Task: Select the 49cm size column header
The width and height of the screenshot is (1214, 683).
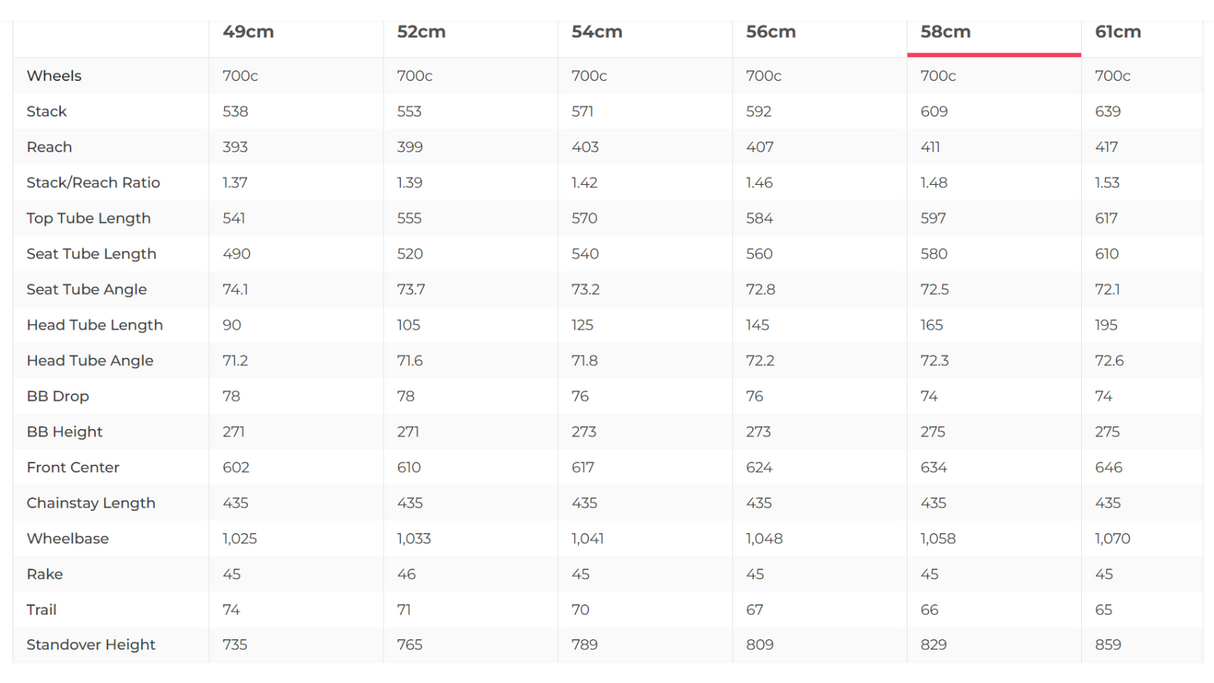Action: [x=248, y=32]
